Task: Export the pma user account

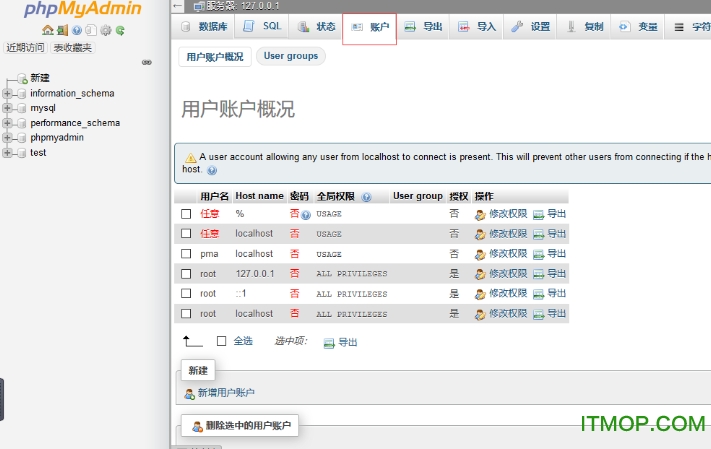Action: click(549, 254)
